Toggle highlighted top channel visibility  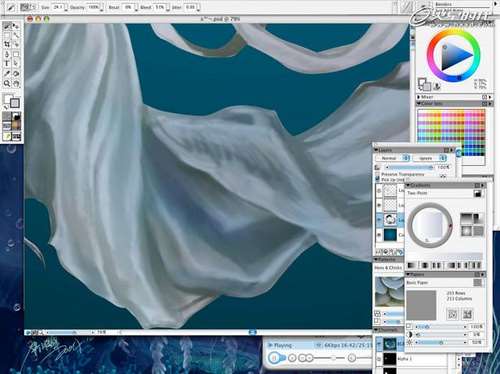(379, 344)
